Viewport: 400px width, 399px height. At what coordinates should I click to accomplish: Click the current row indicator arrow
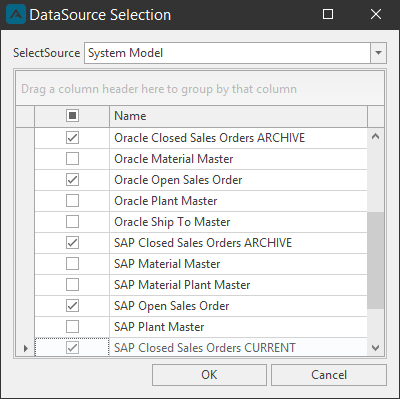pos(26,348)
